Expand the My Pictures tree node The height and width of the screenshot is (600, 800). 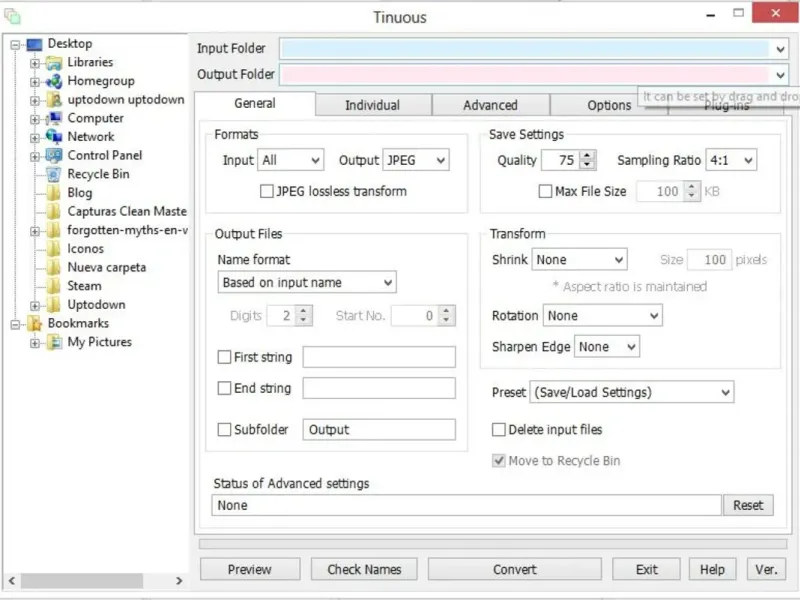[x=34, y=343]
